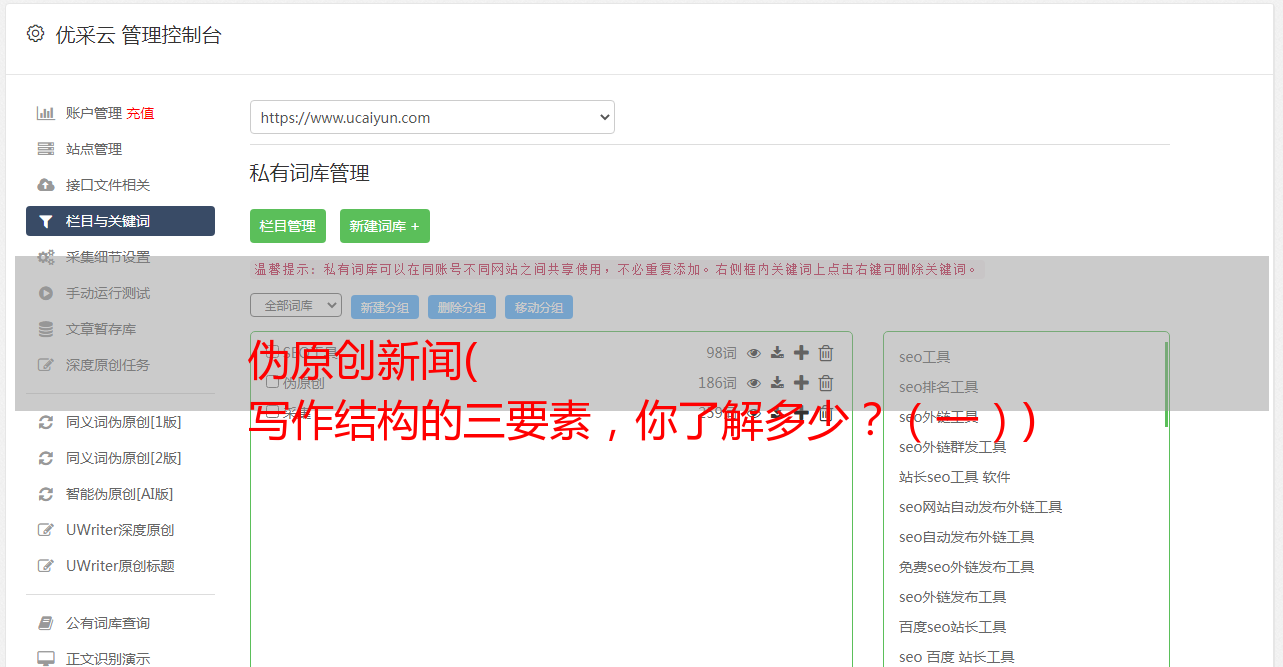1283x667 pixels.
Task: Select keyword seo外链群发工具
Action: [x=953, y=447]
